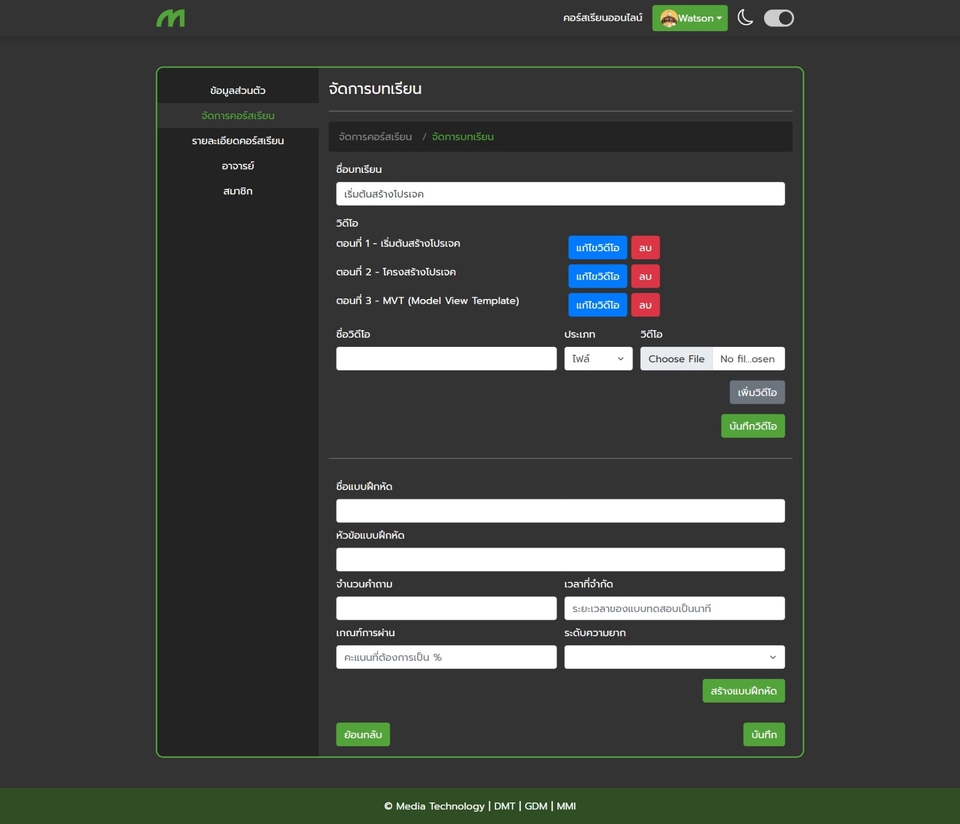Screen dimensions: 960x824
Task: Edit video ตอนที่ 1 with แก้ไขวิดีโอ
Action: tap(596, 247)
